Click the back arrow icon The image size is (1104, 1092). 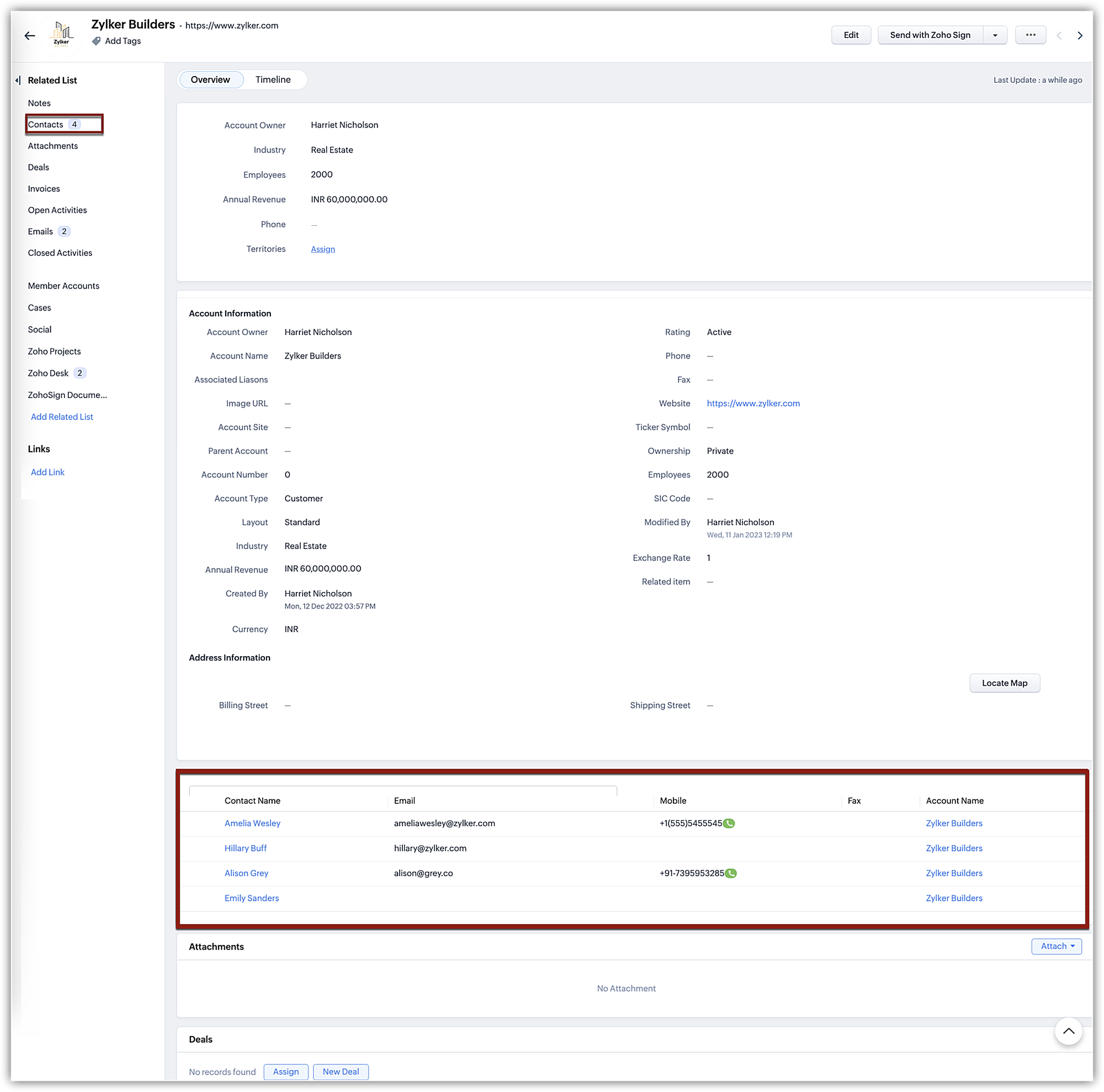30,35
